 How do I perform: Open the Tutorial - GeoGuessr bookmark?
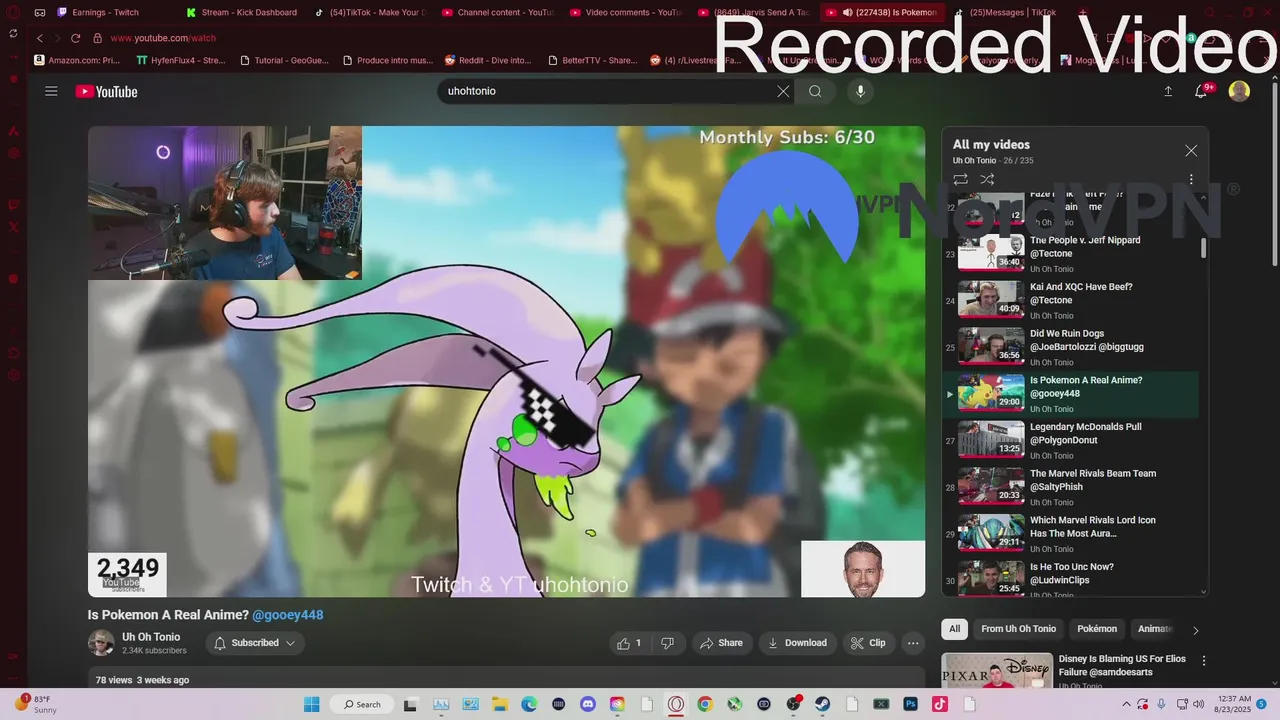pyautogui.click(x=284, y=60)
